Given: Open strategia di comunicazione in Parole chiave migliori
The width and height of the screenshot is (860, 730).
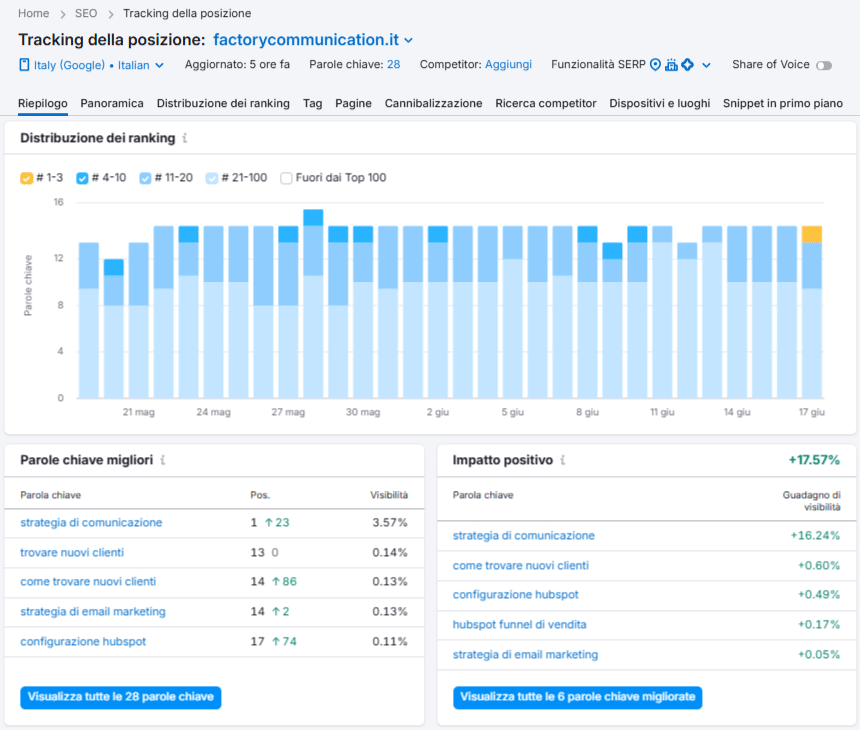Looking at the screenshot, I should 91,523.
